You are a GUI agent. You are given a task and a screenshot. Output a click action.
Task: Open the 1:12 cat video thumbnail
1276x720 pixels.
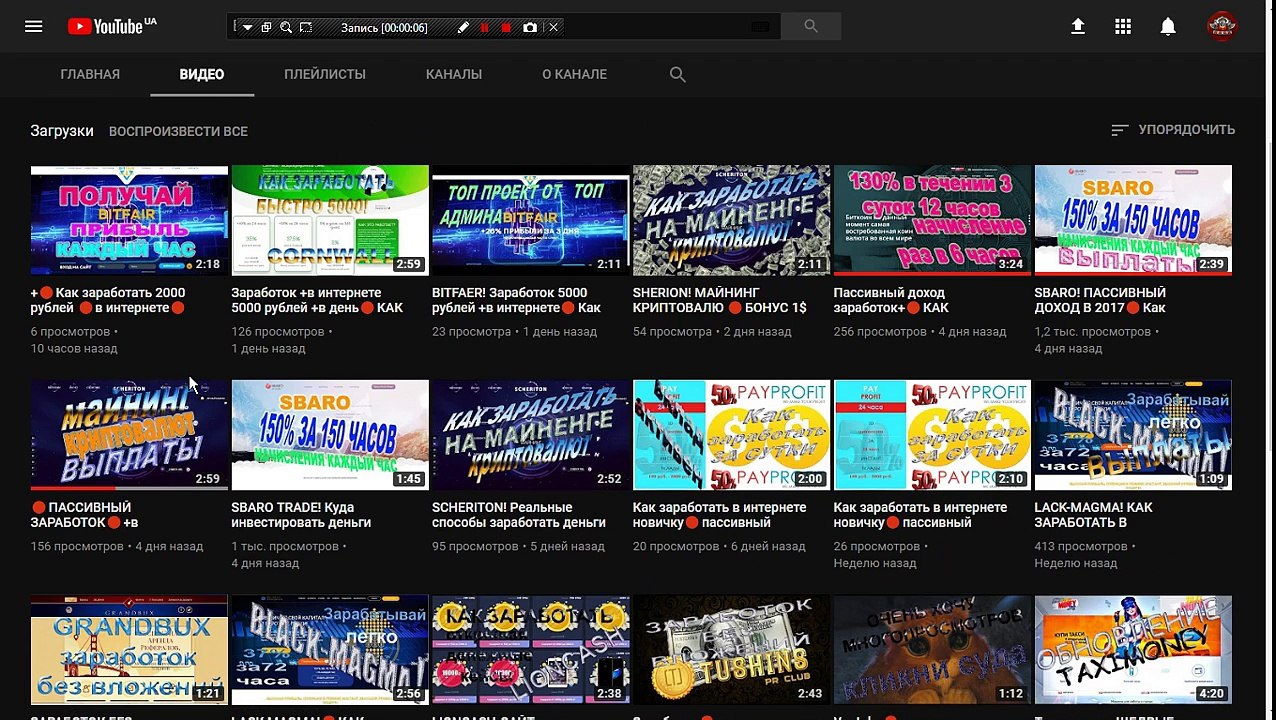coord(932,650)
